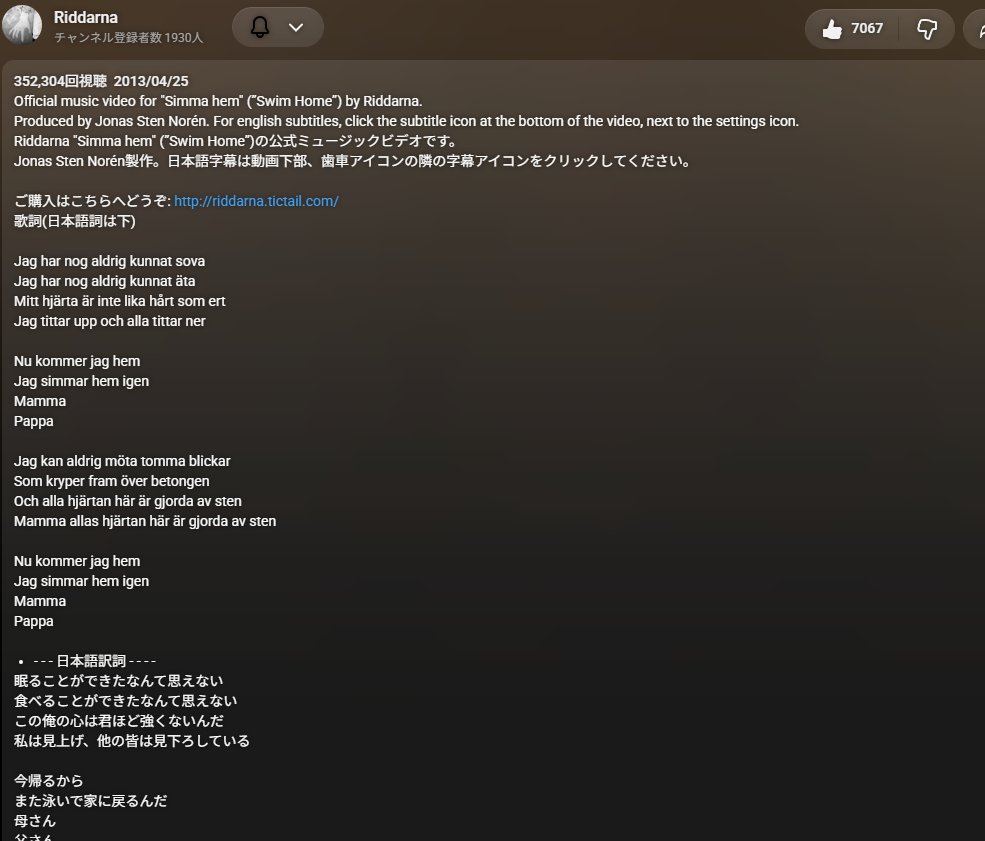Click the partially visible share button

(x=977, y=29)
